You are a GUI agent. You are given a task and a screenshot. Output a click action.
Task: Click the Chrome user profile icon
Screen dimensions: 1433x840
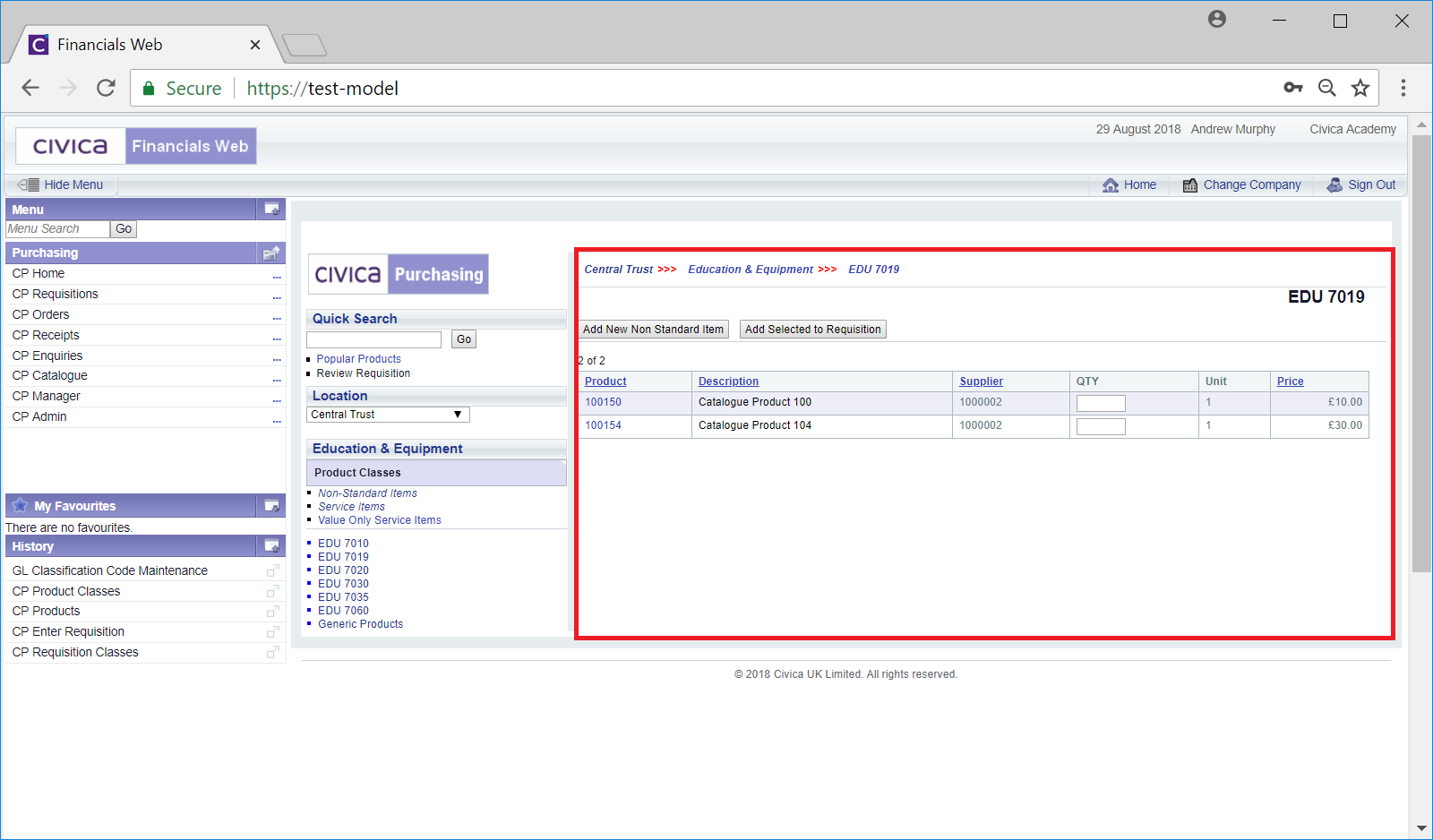click(x=1217, y=19)
